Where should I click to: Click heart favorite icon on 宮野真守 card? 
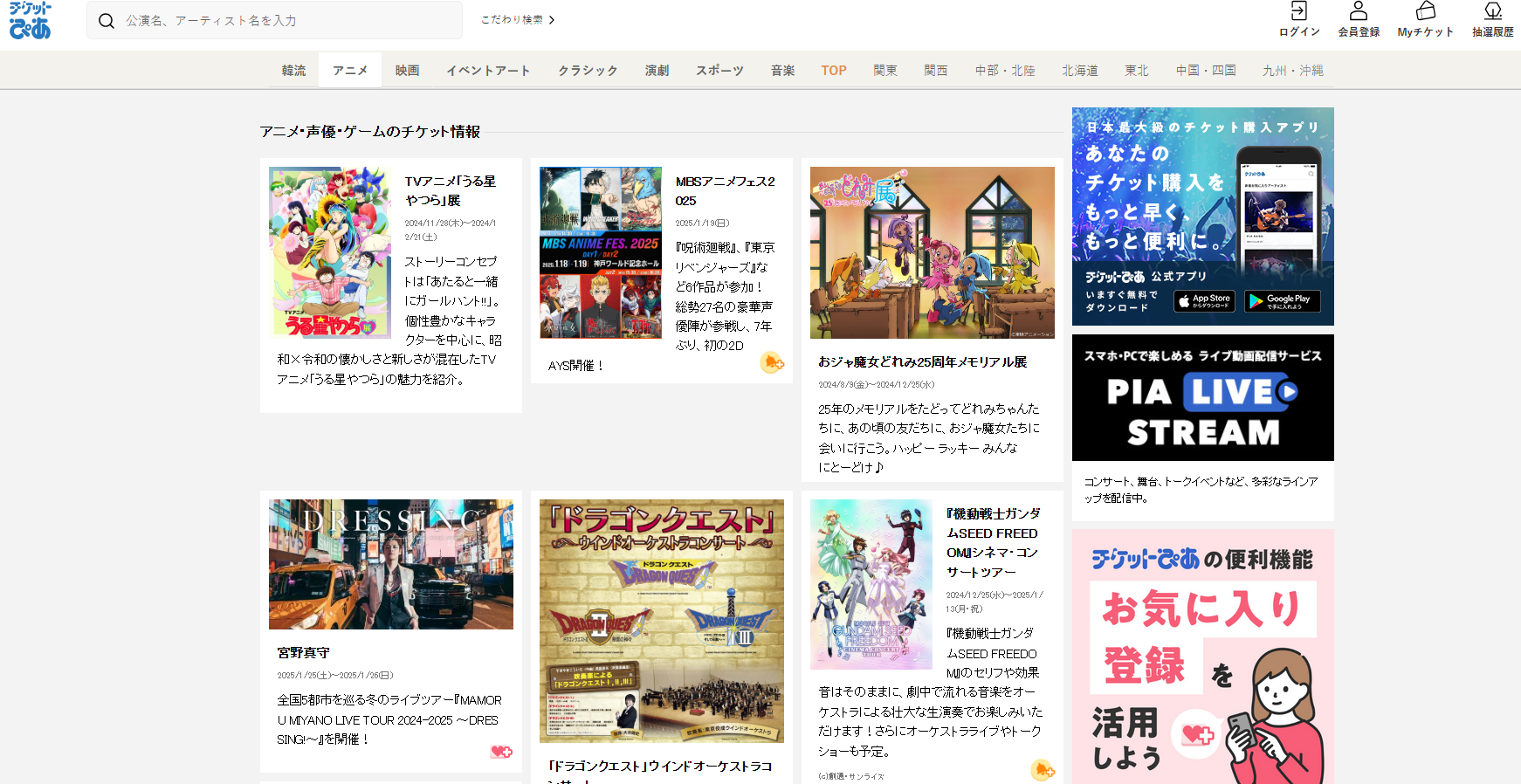501,752
